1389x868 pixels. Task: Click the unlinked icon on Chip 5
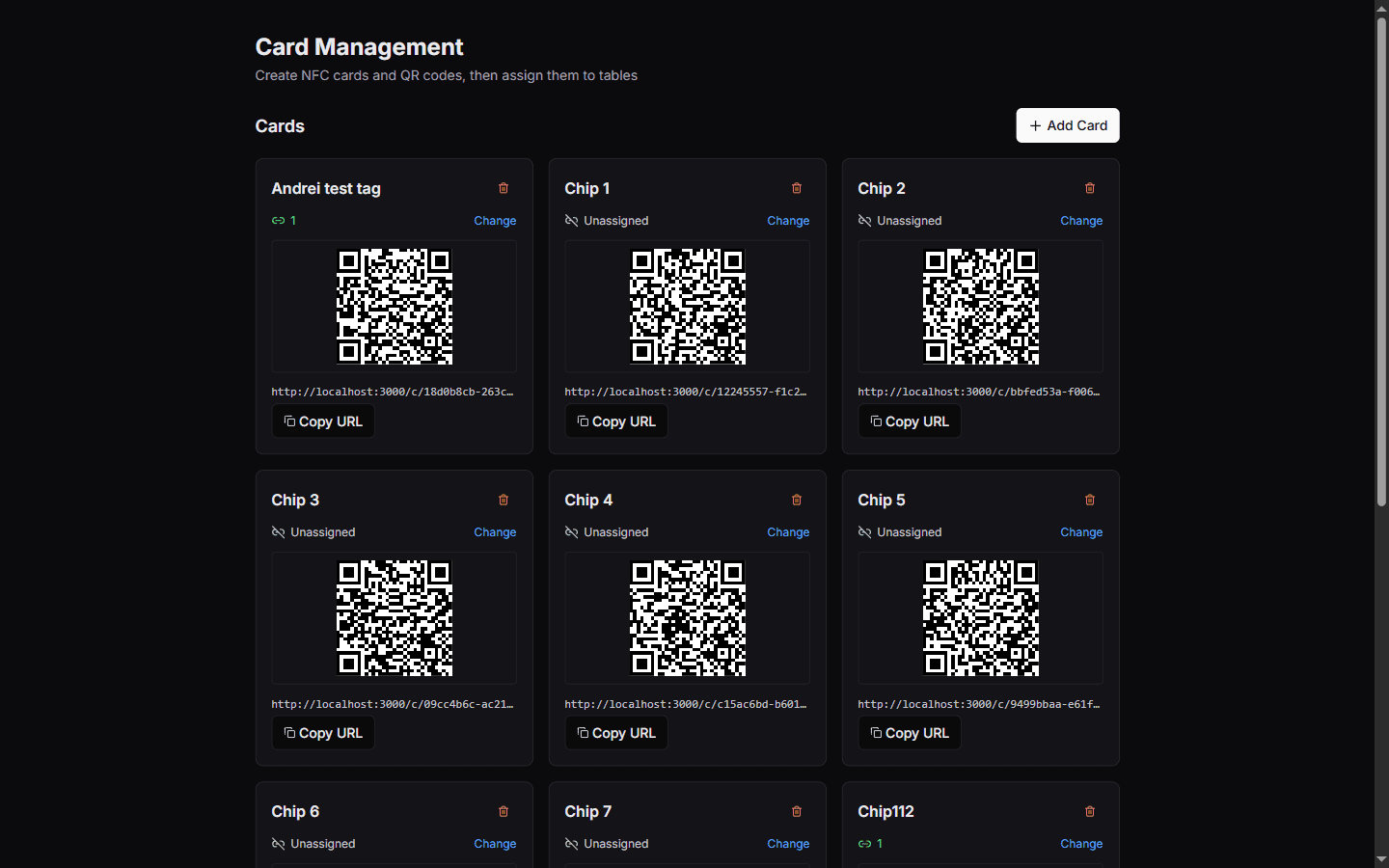[x=864, y=532]
